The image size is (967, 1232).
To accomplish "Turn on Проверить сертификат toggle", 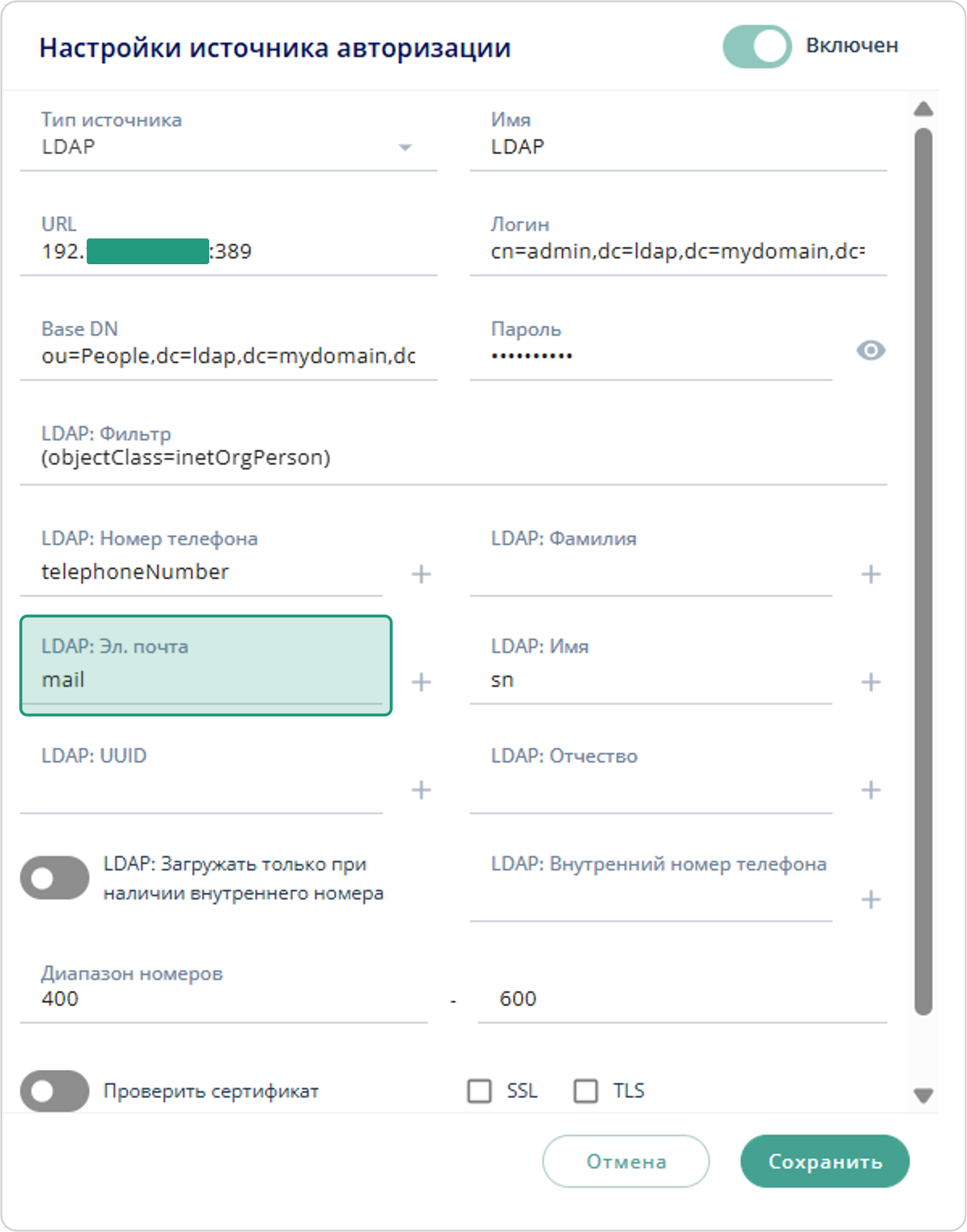I will click(x=56, y=1090).
